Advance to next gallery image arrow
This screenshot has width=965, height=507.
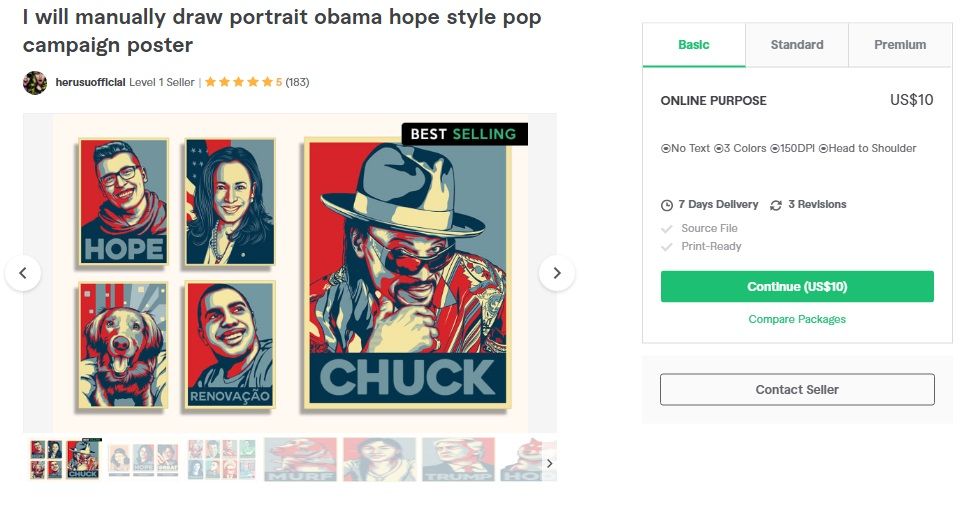tap(557, 273)
